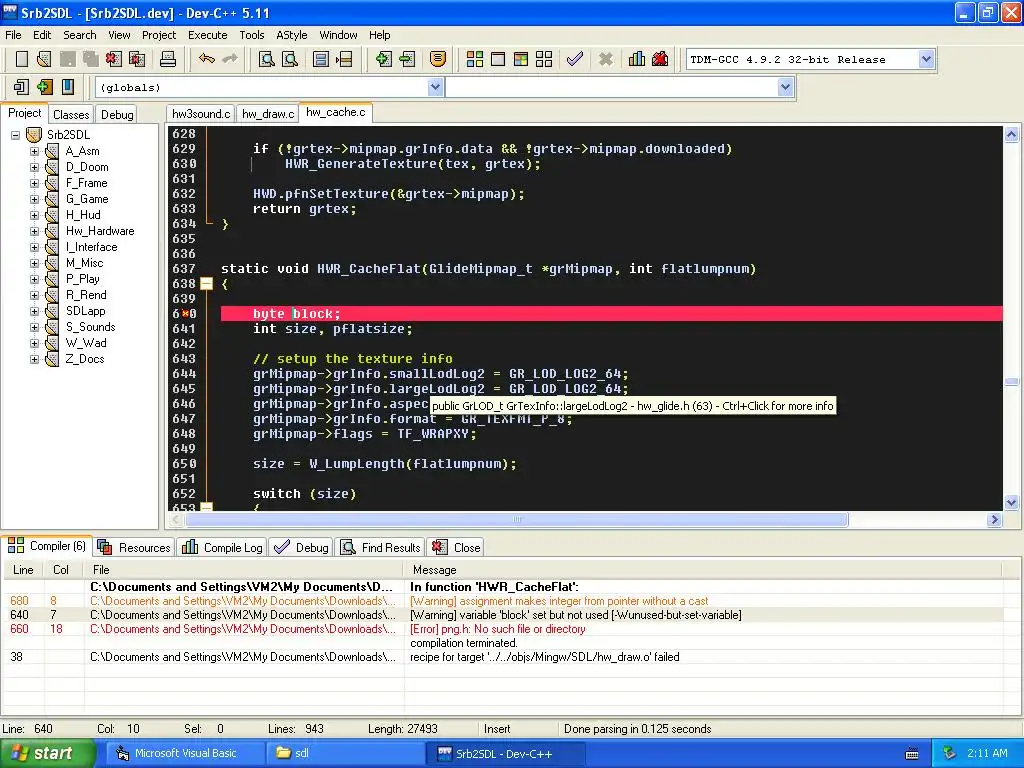Viewport: 1024px width, 768px height.
Task: Click the Remove from project icon
Action: tap(407, 59)
